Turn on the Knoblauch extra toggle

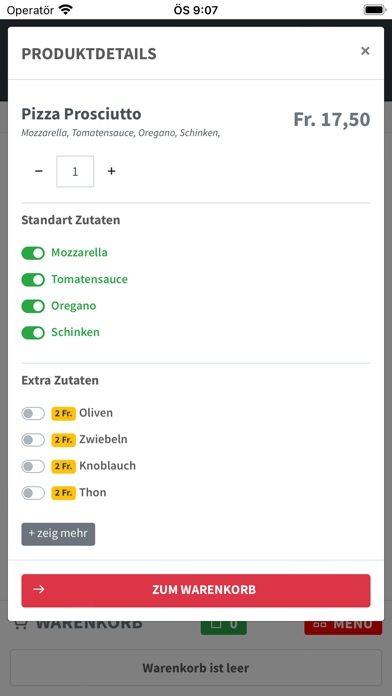[33, 467]
